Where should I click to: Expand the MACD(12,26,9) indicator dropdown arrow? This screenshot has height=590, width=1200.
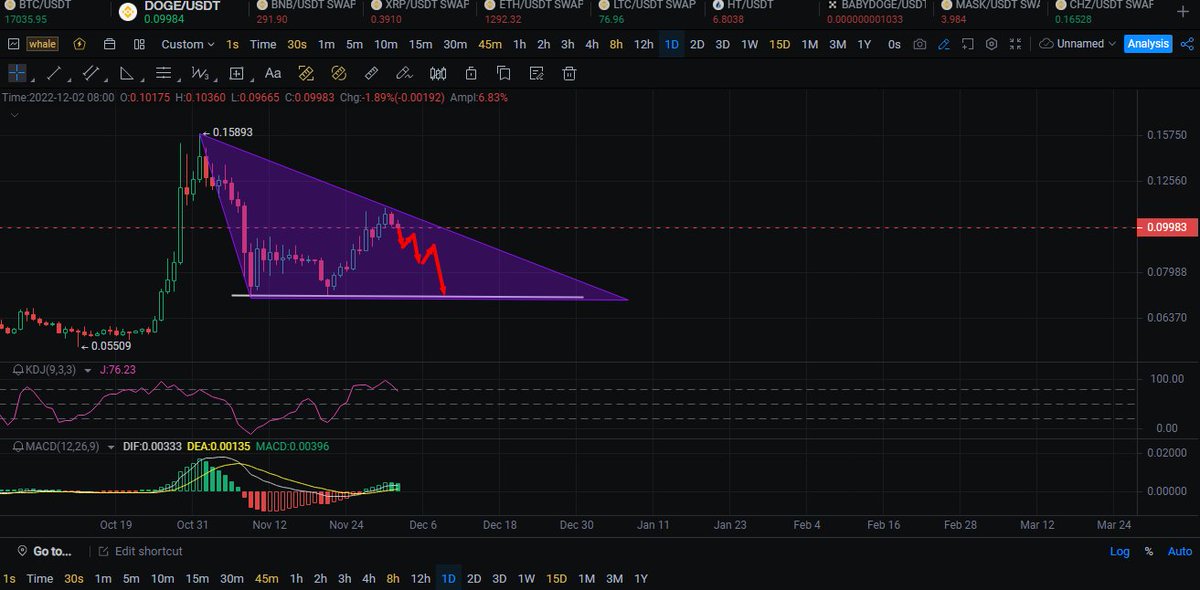pos(111,446)
